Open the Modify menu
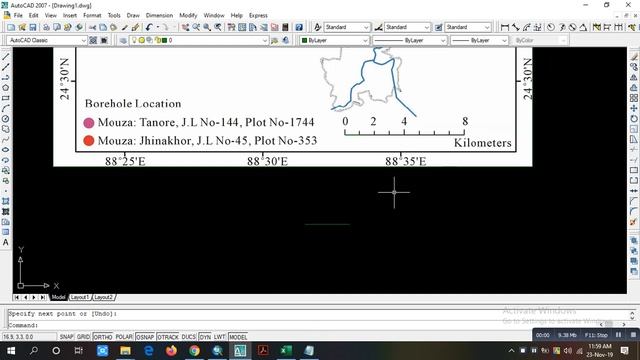Viewport: 640px width, 360px height. (x=188, y=15)
